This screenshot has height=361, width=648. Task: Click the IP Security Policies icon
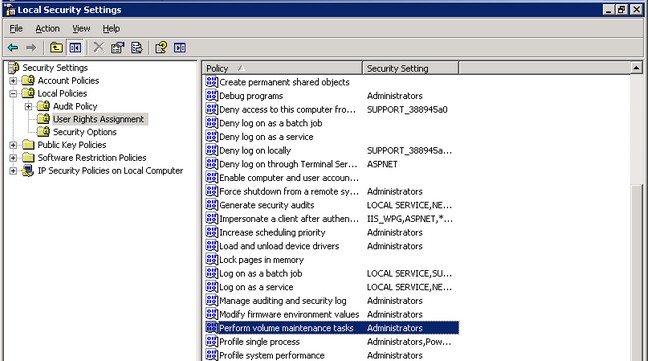tap(28, 171)
